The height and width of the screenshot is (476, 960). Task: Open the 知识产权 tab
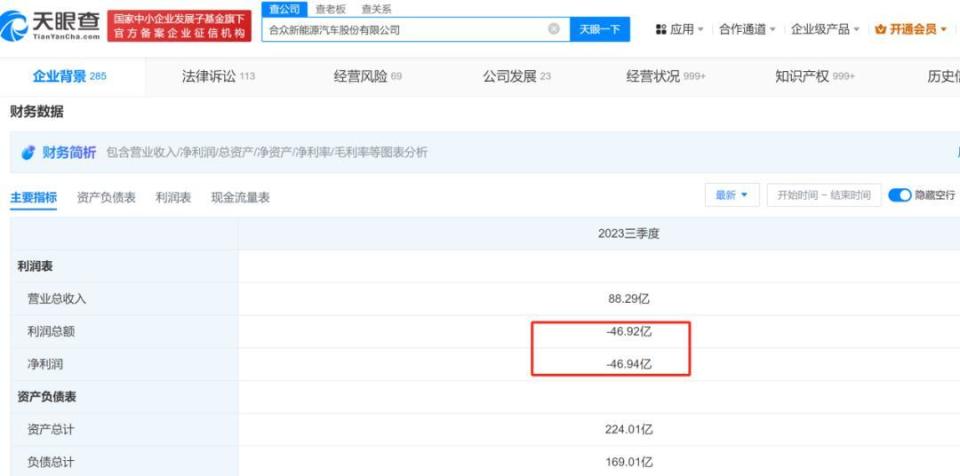[815, 76]
